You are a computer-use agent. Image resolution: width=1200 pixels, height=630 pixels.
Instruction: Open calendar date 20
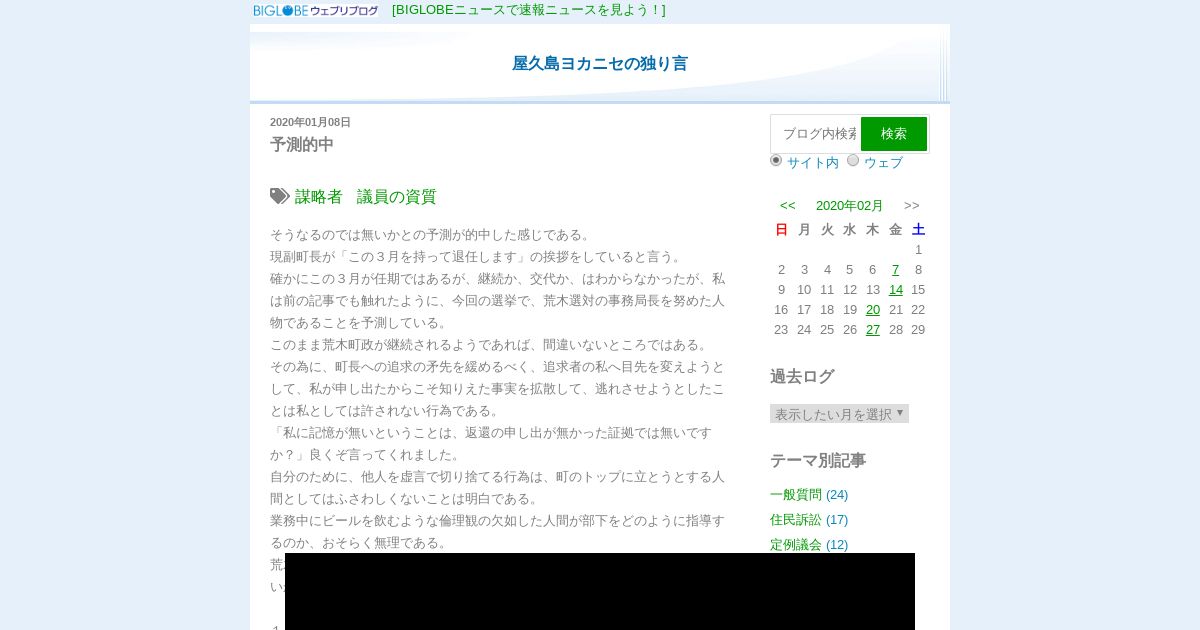[x=873, y=309]
